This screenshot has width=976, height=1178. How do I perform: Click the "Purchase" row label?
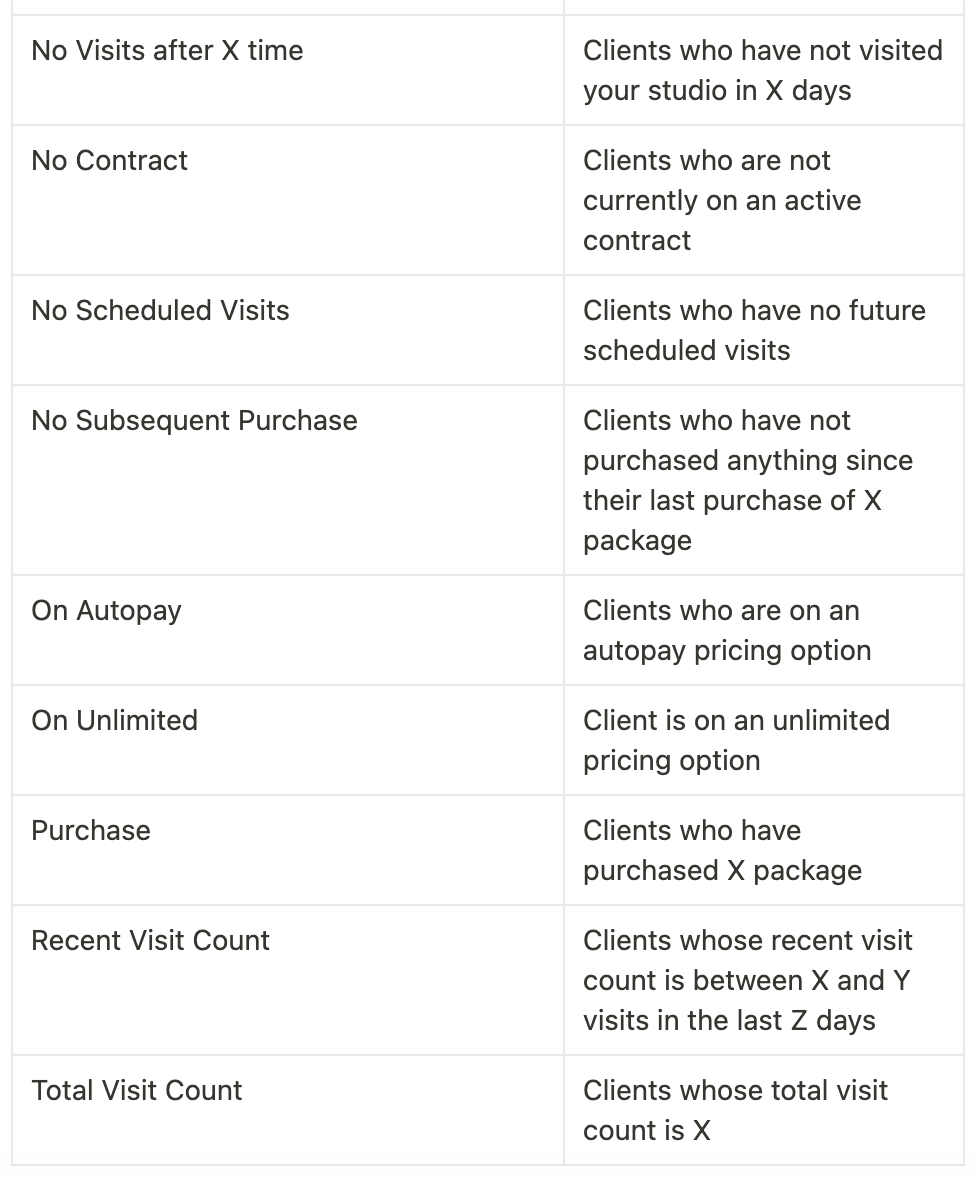pos(90,831)
